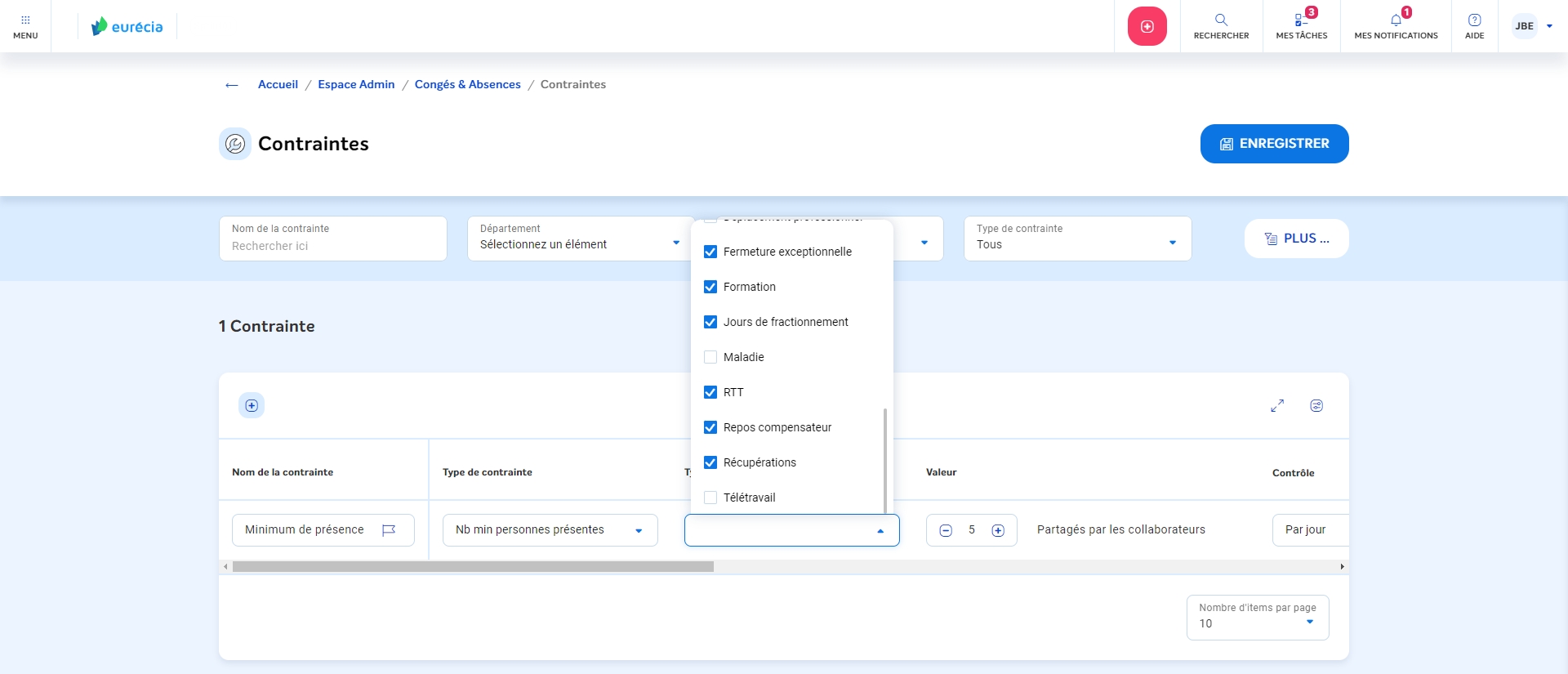Uncheck Fermeture exceptionnelle option
This screenshot has width=1568, height=674.
point(710,252)
